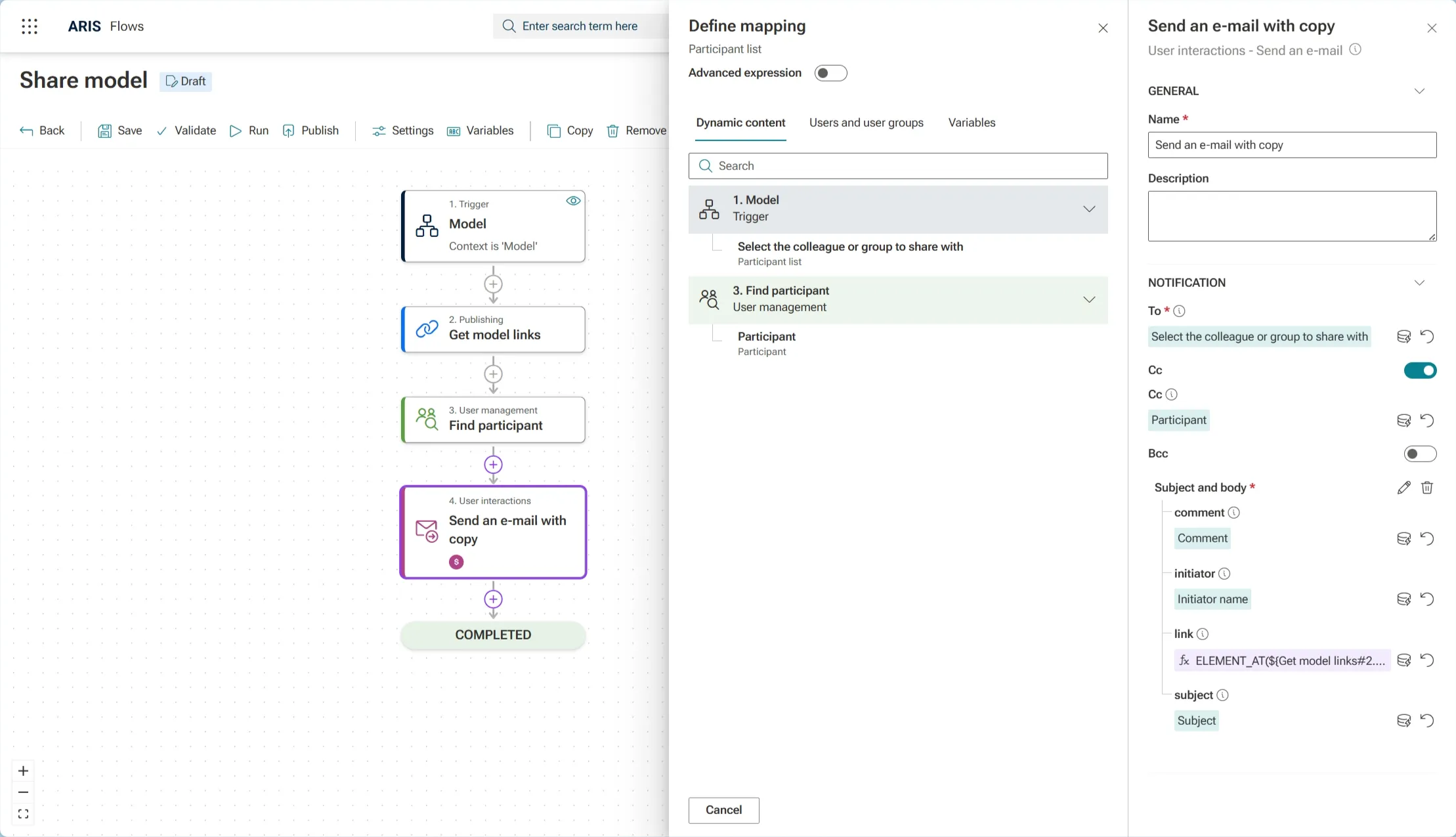1456x837 pixels.
Task: Click the Save toolbar icon
Action: pyautogui.click(x=104, y=131)
